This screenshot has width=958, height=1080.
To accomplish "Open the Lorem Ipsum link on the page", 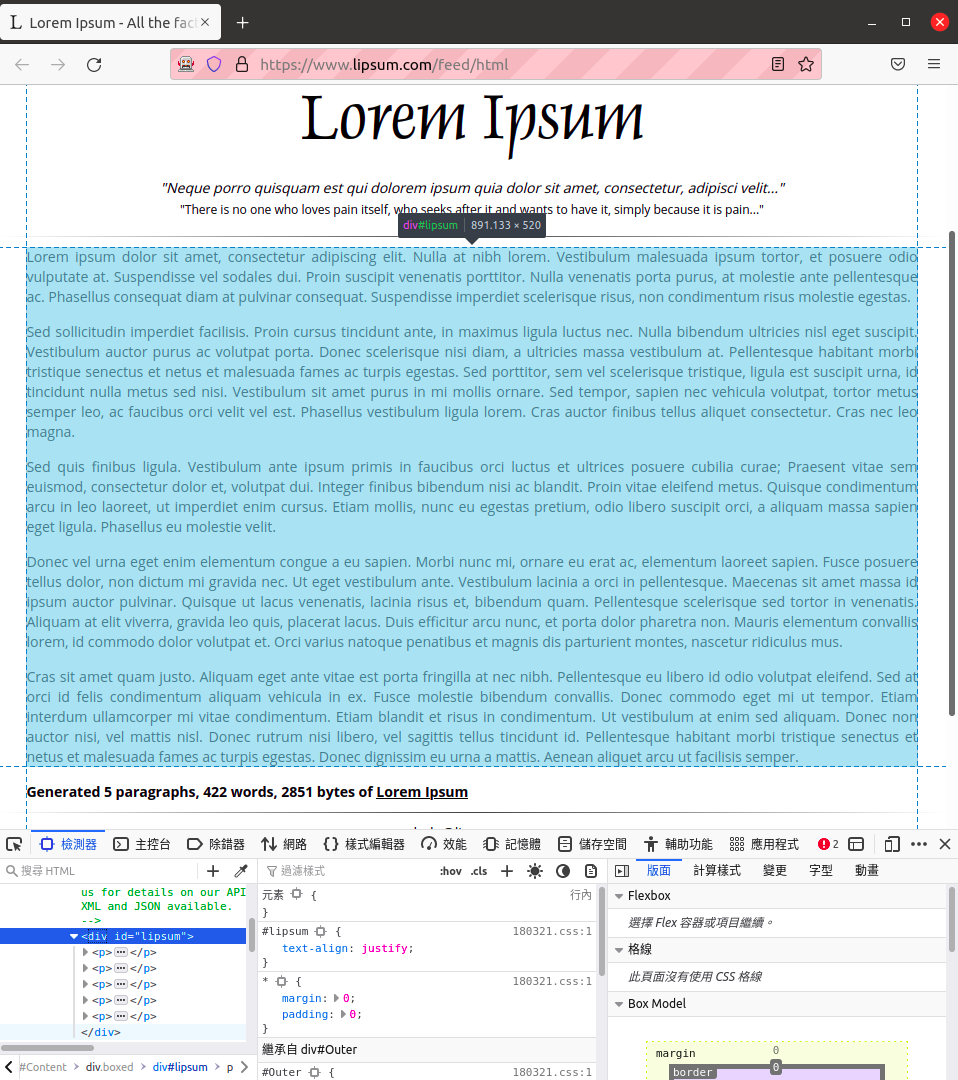I will (421, 792).
